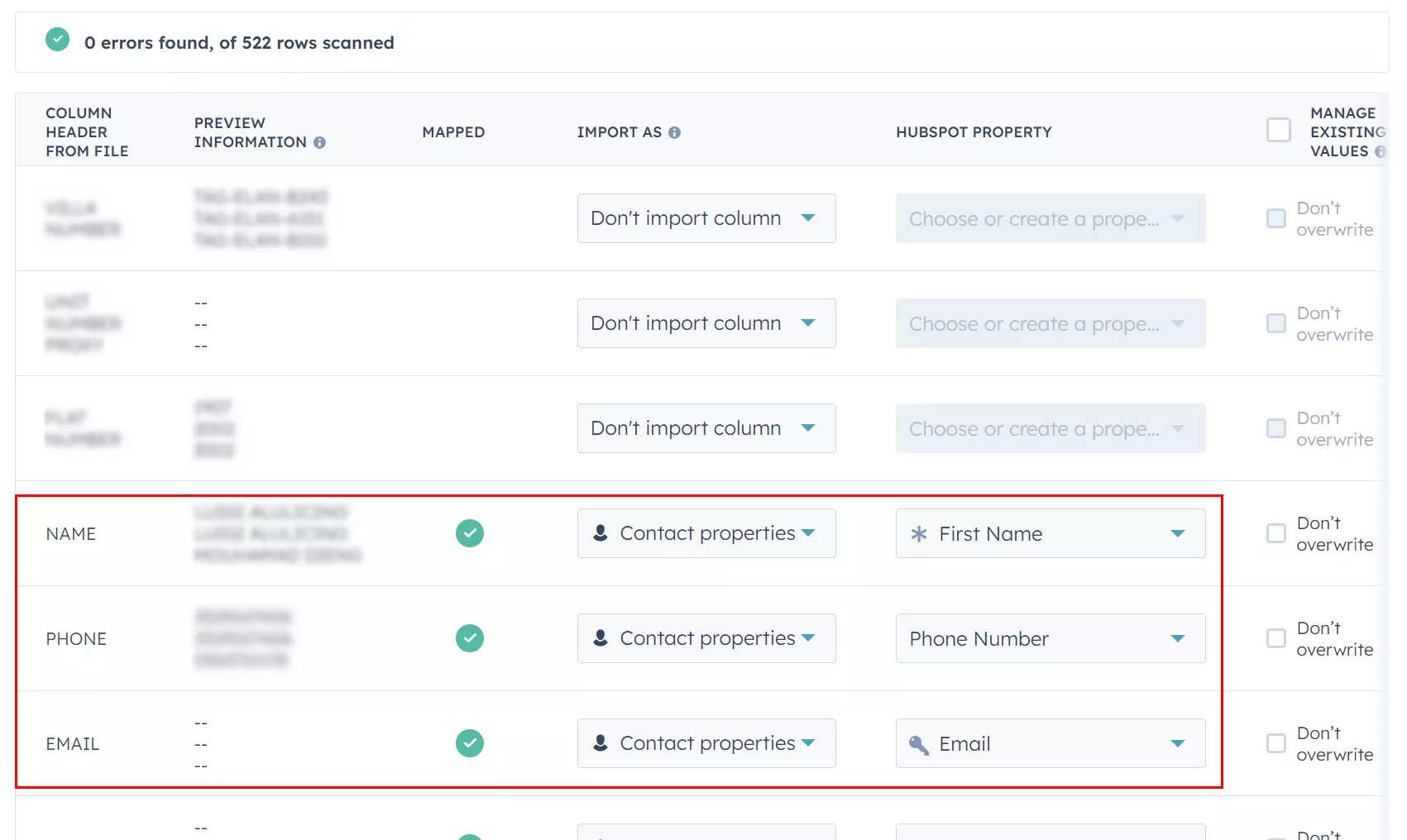This screenshot has width=1407, height=840.
Task: Toggle the Manage Existing Values header checkbox
Action: [x=1279, y=130]
